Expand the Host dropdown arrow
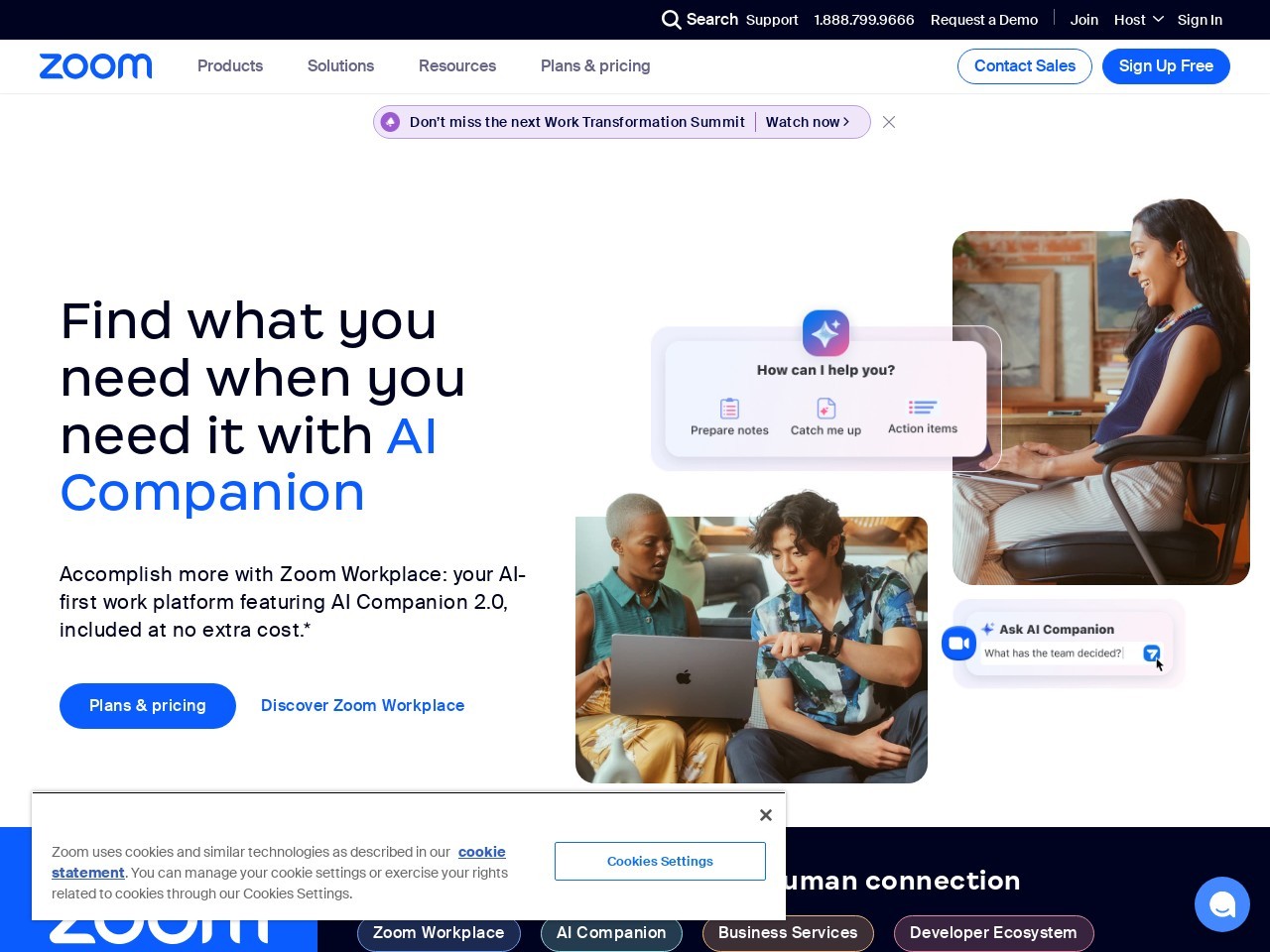The image size is (1270, 952). coord(1158,20)
